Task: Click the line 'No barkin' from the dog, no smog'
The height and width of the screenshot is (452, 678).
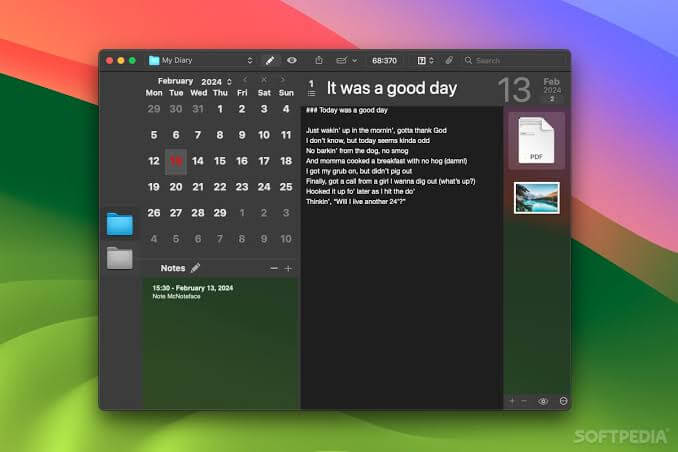Action: (357, 151)
